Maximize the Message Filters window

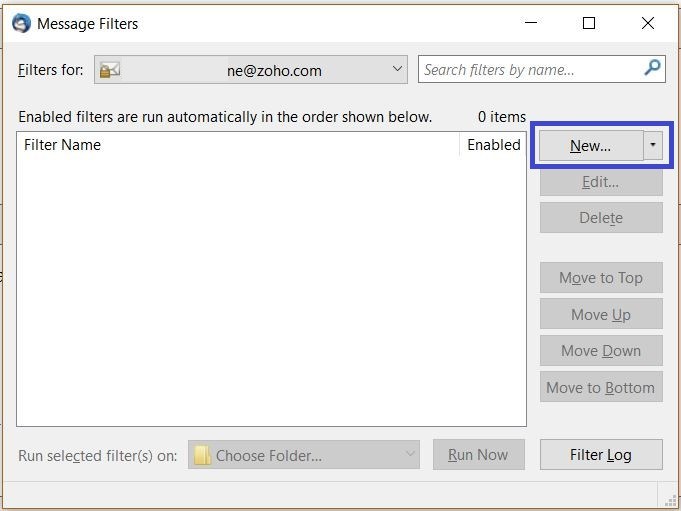click(588, 23)
